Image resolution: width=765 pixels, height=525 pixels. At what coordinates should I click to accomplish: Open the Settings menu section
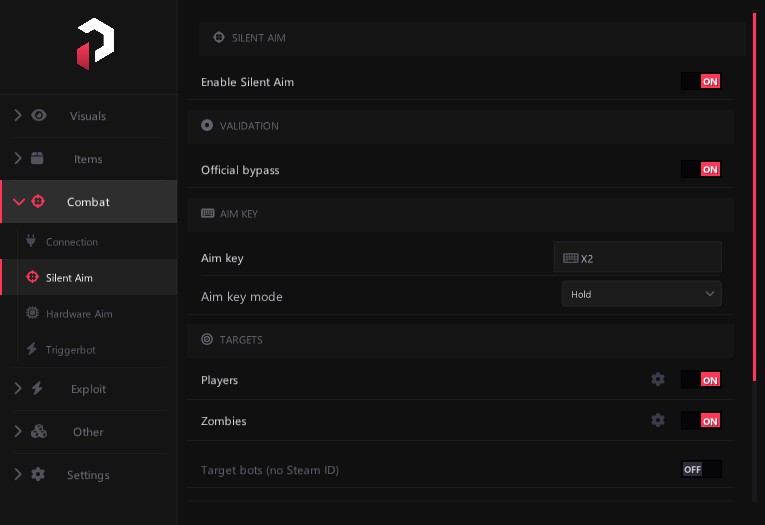88,475
